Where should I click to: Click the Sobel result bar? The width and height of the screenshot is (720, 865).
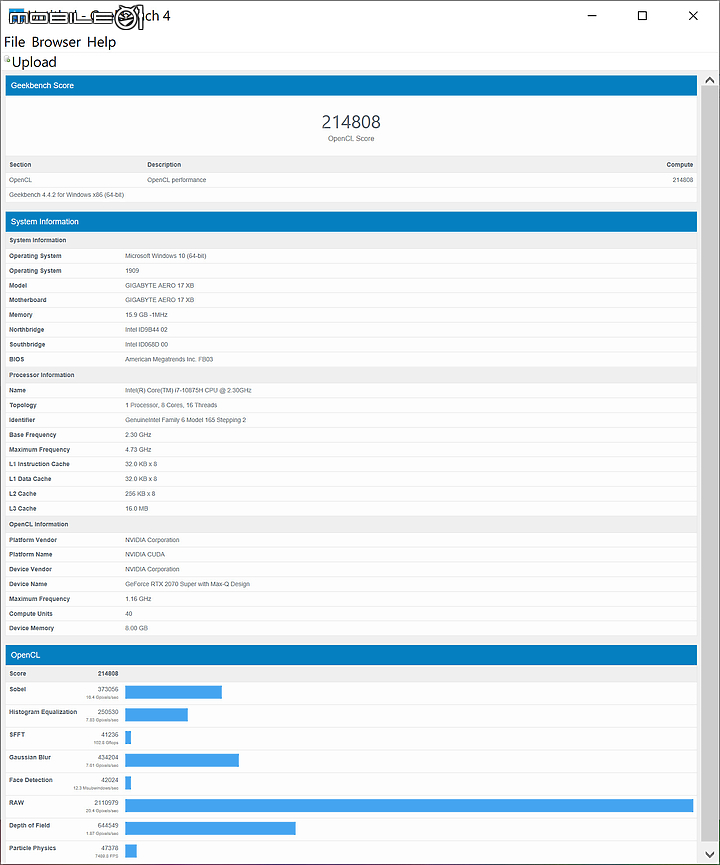click(173, 692)
